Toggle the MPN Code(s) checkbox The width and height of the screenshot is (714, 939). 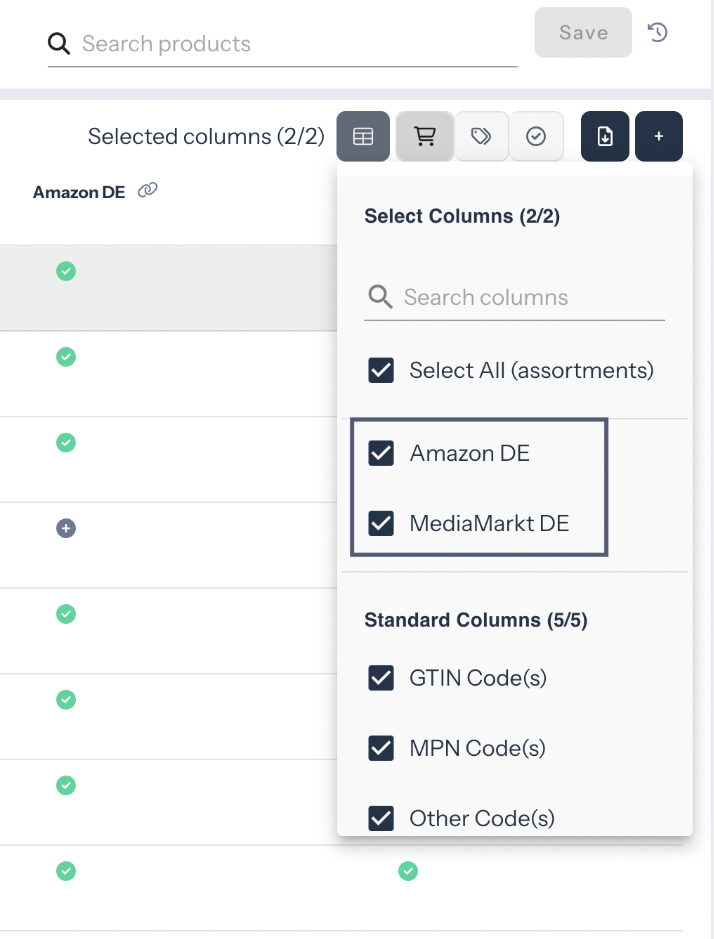[x=381, y=748]
